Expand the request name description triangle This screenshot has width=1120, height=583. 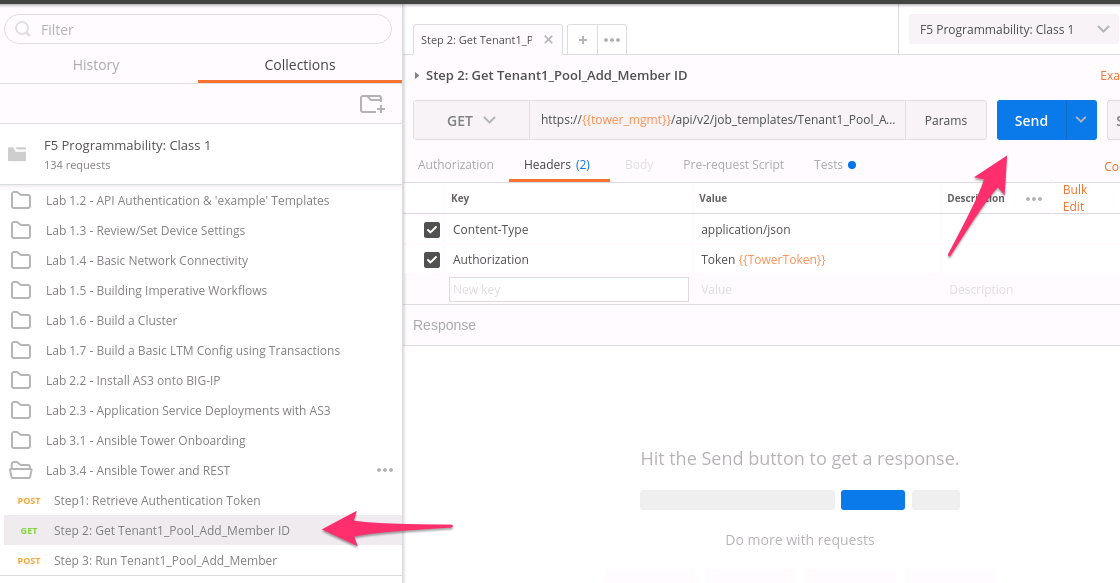pyautogui.click(x=417, y=75)
